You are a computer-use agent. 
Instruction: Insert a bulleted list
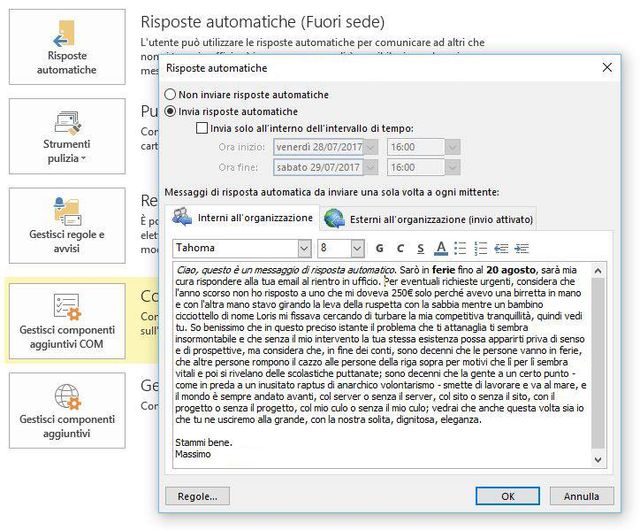[461, 248]
